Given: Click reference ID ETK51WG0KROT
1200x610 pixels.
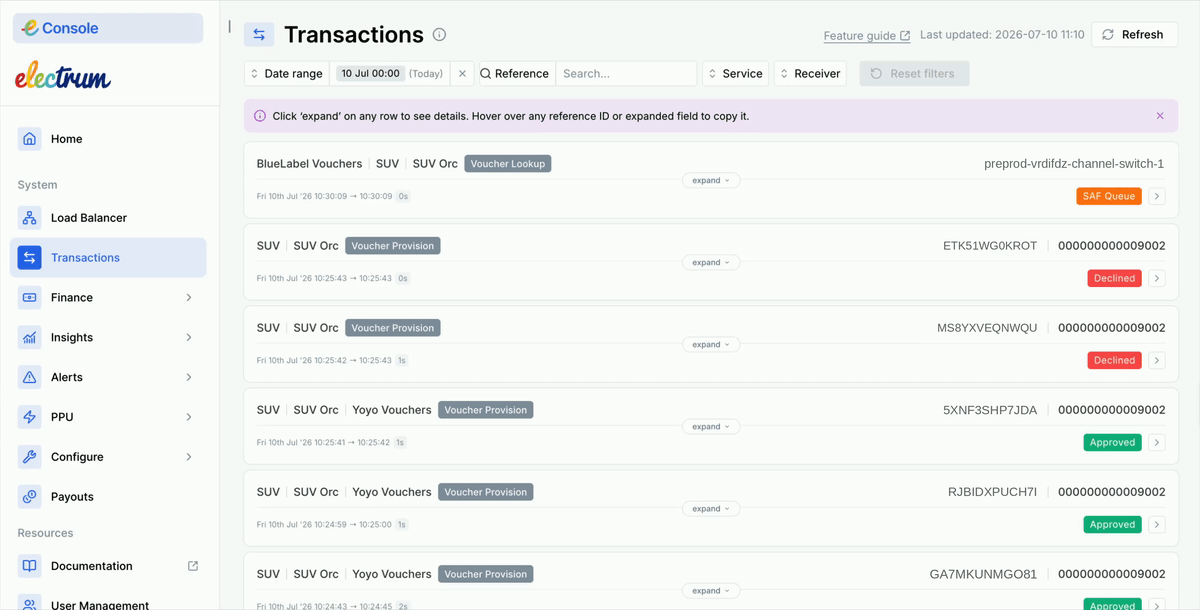Looking at the screenshot, I should (990, 246).
